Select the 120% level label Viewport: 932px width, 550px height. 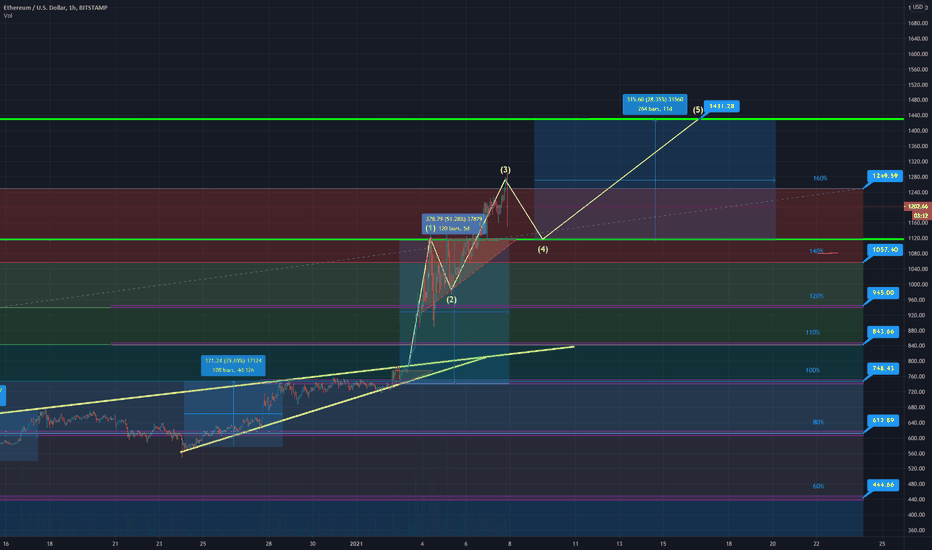click(816, 296)
